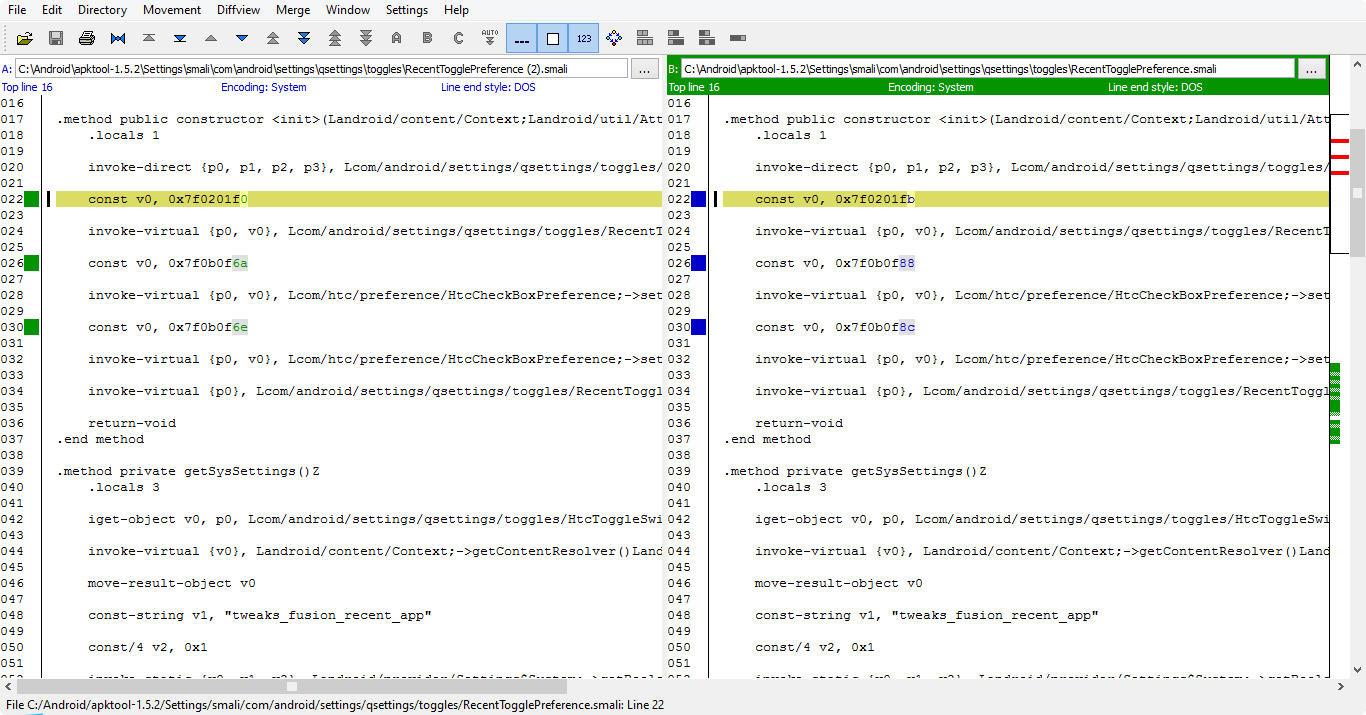1366x715 pixels.
Task: Click "return-void" line in pane A
Action: pos(132,423)
